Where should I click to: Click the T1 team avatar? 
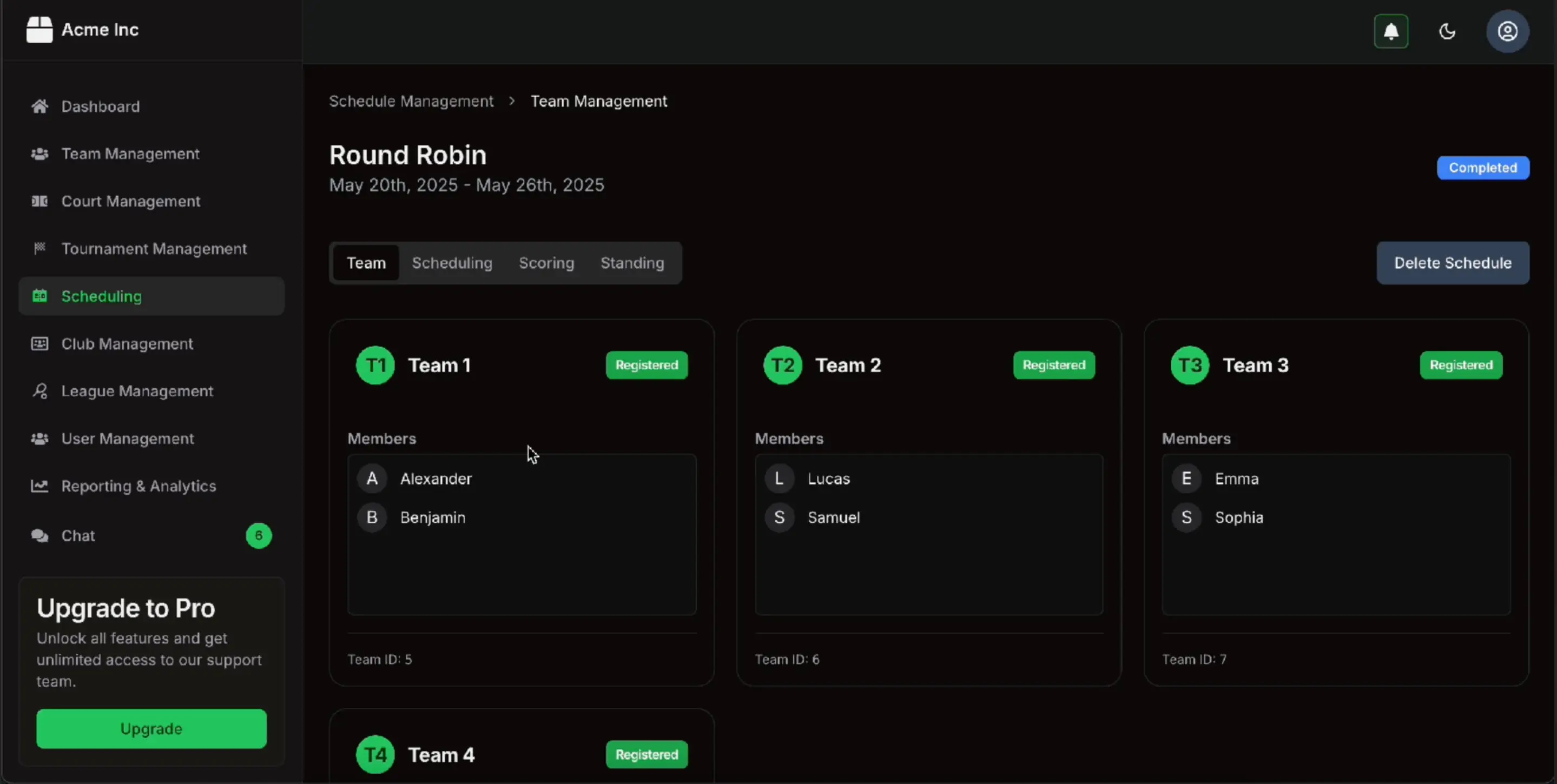375,365
